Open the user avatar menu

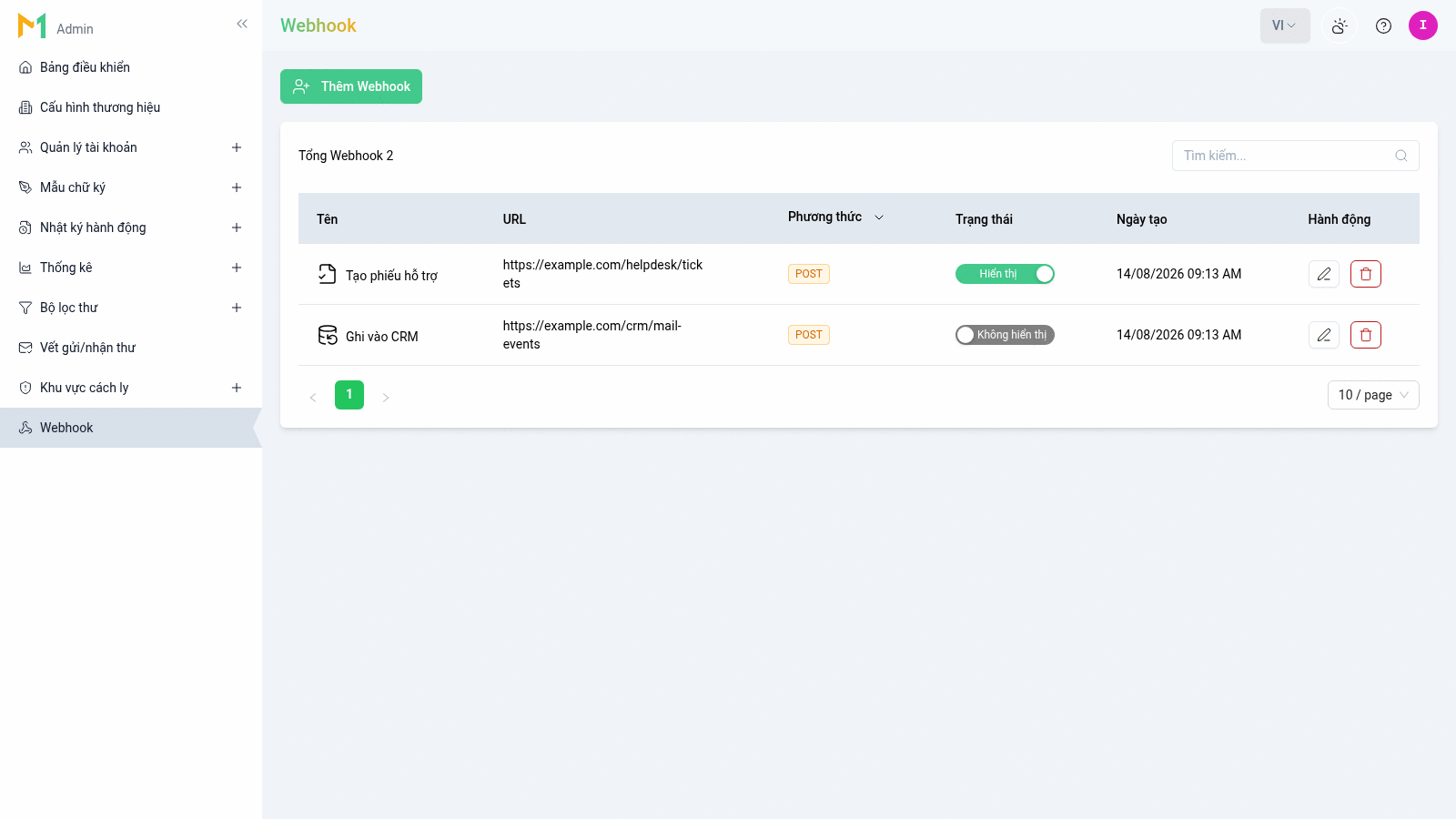[1423, 25]
